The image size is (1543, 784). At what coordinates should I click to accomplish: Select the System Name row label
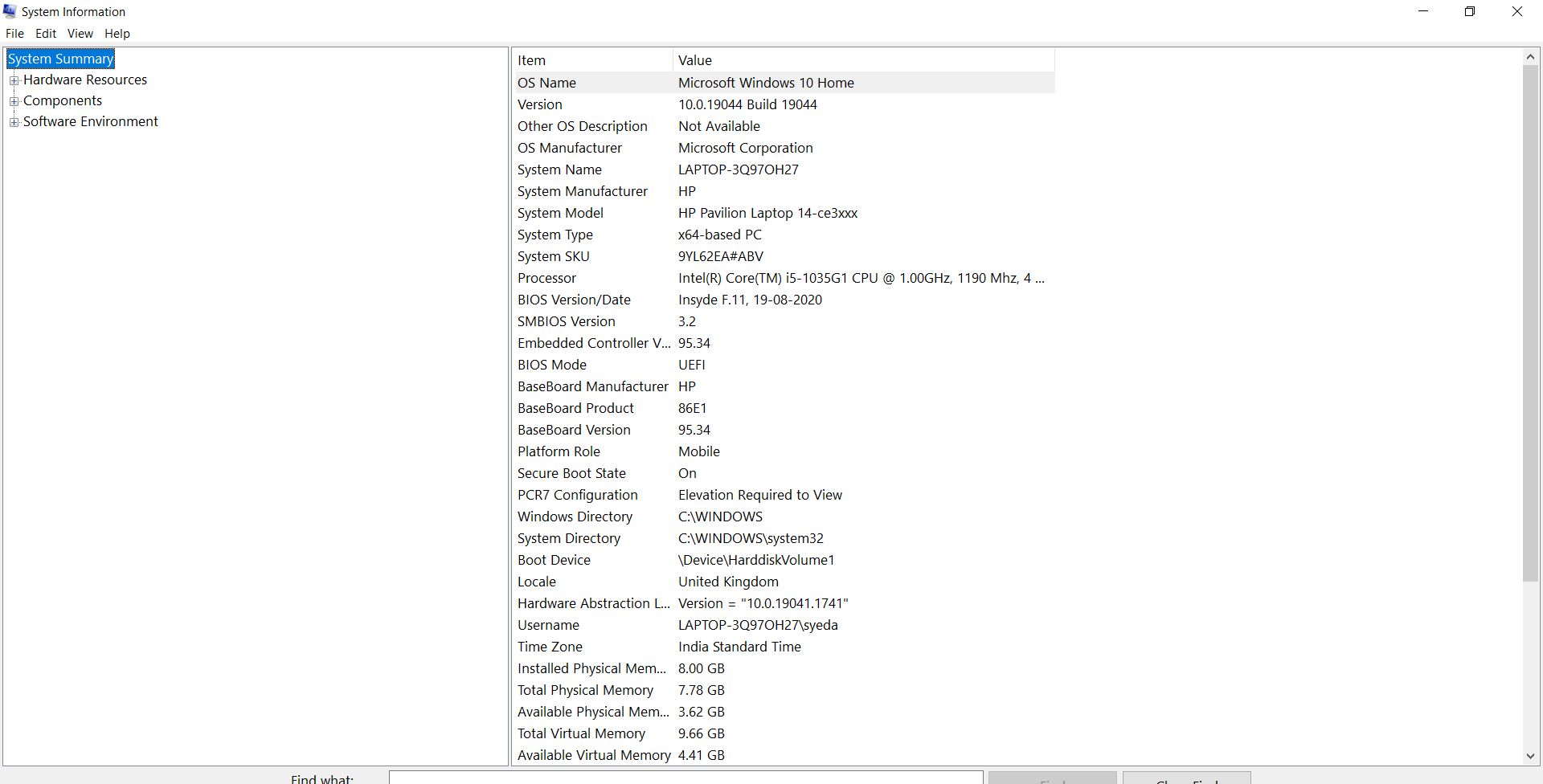(559, 169)
